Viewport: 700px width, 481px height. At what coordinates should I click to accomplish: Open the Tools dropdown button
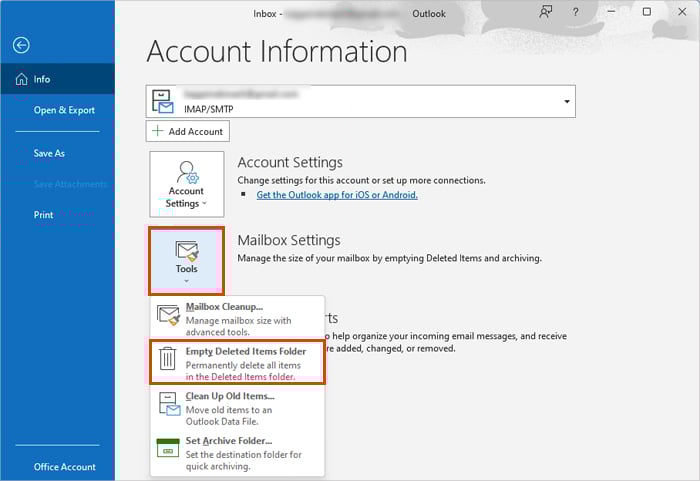[x=186, y=261]
